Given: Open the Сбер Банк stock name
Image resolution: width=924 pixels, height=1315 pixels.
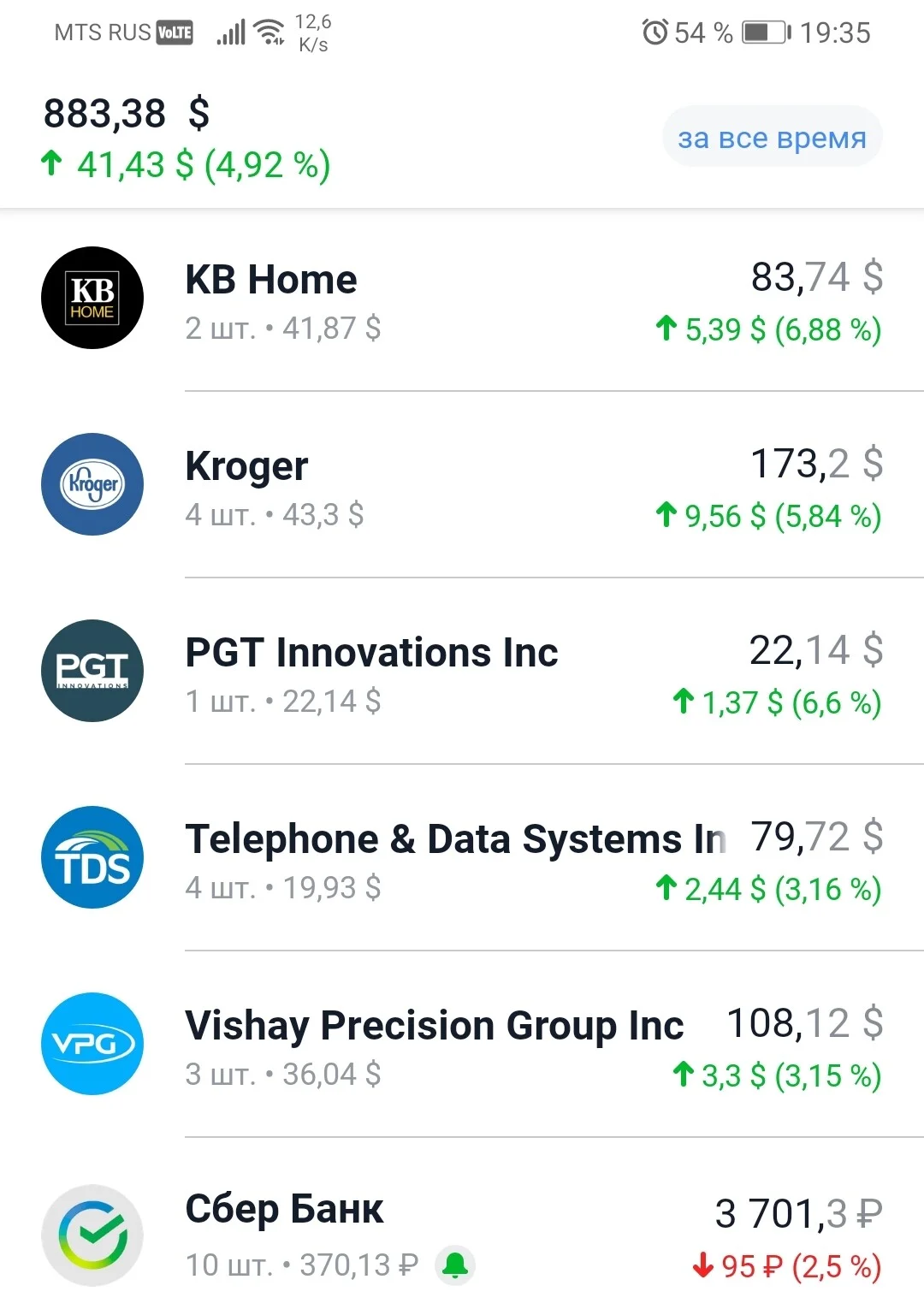Looking at the screenshot, I should [284, 1210].
